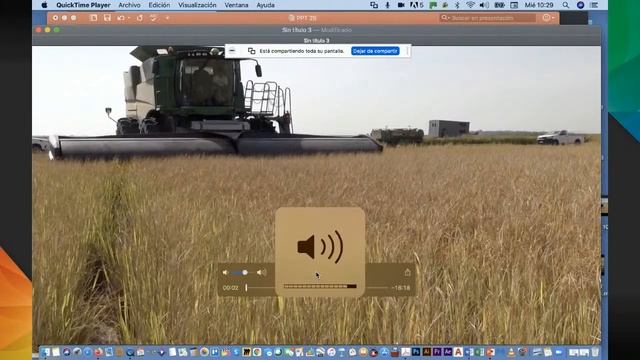640x360 pixels.
Task: Open VLC cone icon in the Dock
Action: pyautogui.click(x=511, y=352)
